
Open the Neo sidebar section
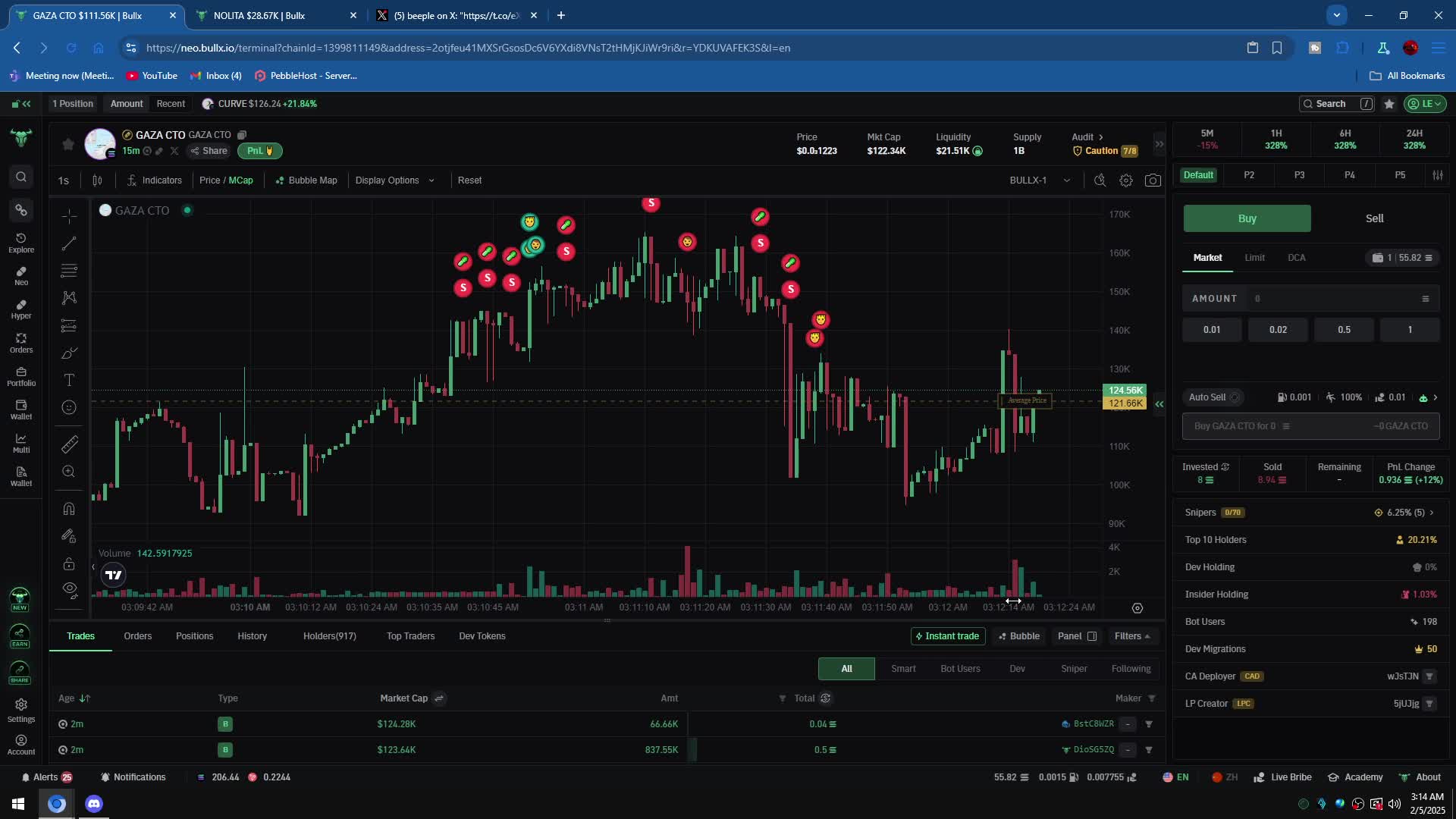(x=21, y=276)
